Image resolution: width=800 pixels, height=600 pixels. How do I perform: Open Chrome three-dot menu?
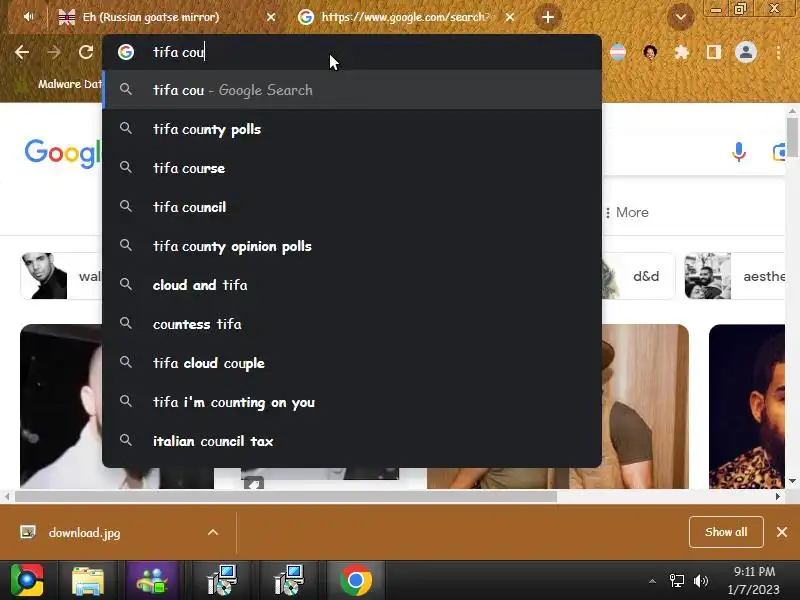click(778, 52)
